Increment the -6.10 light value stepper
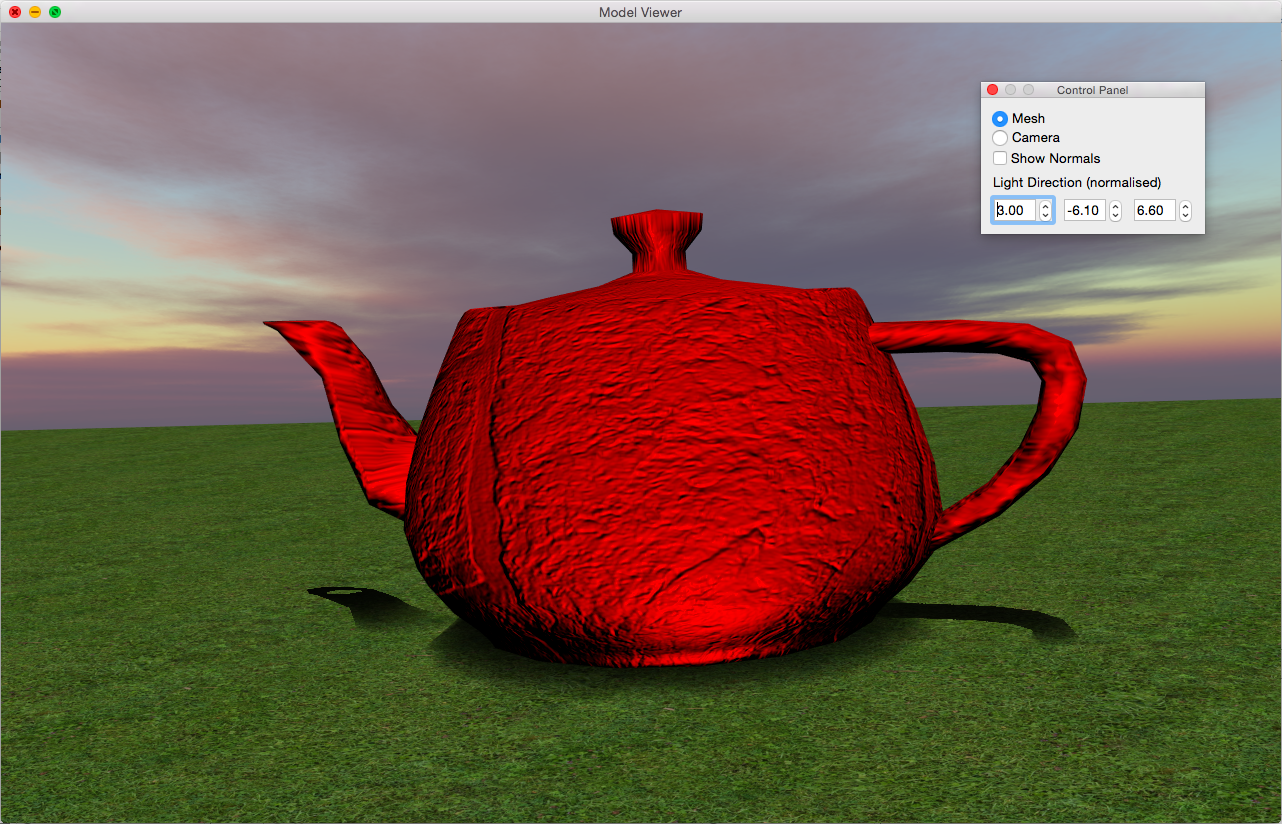This screenshot has width=1282, height=824. click(1116, 206)
